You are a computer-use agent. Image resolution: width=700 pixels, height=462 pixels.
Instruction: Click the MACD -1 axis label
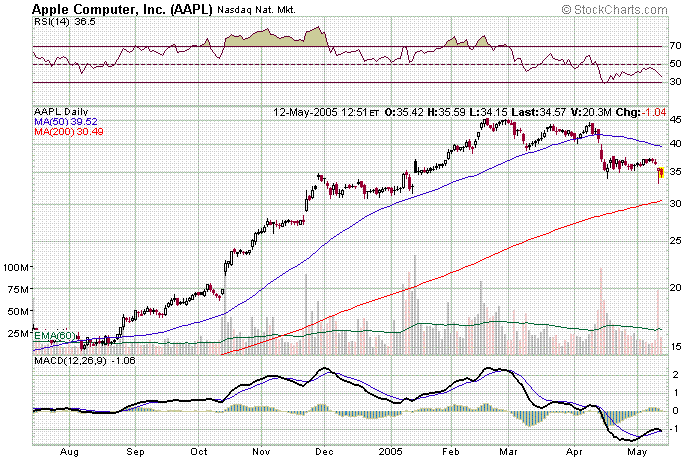coord(674,429)
